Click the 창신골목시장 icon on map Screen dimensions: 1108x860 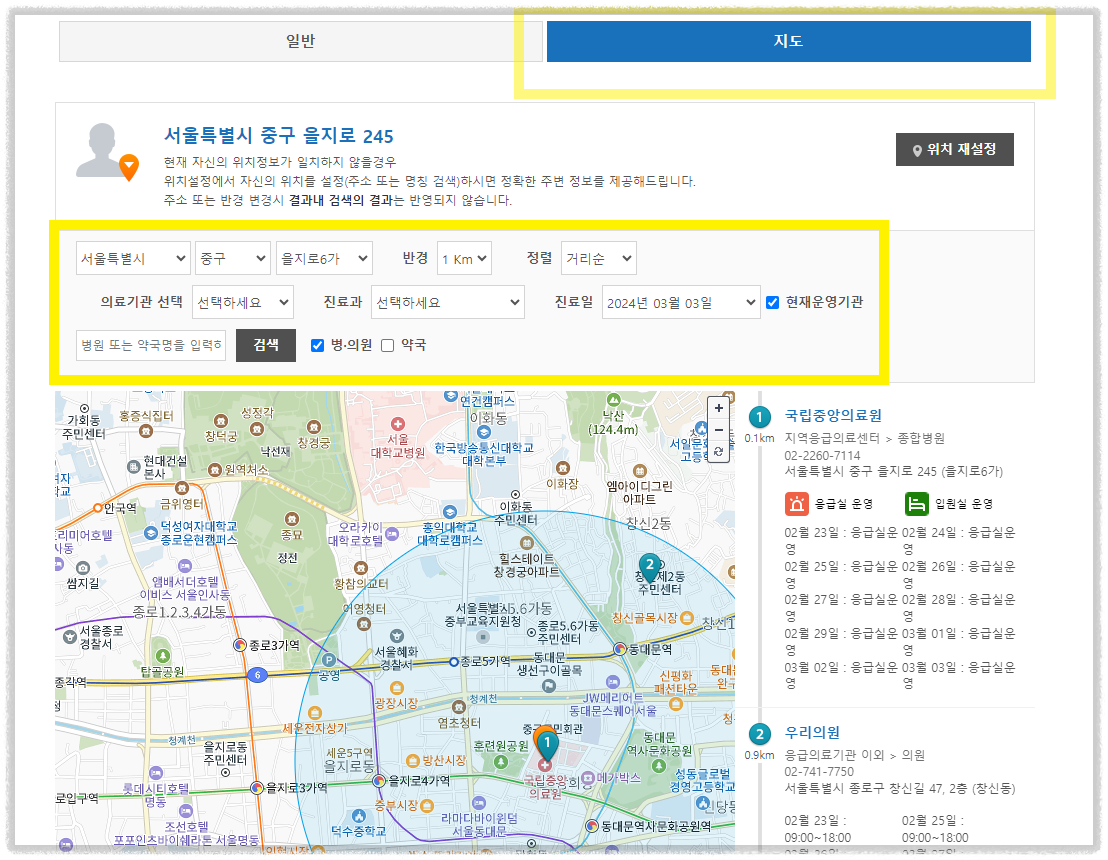(687, 618)
